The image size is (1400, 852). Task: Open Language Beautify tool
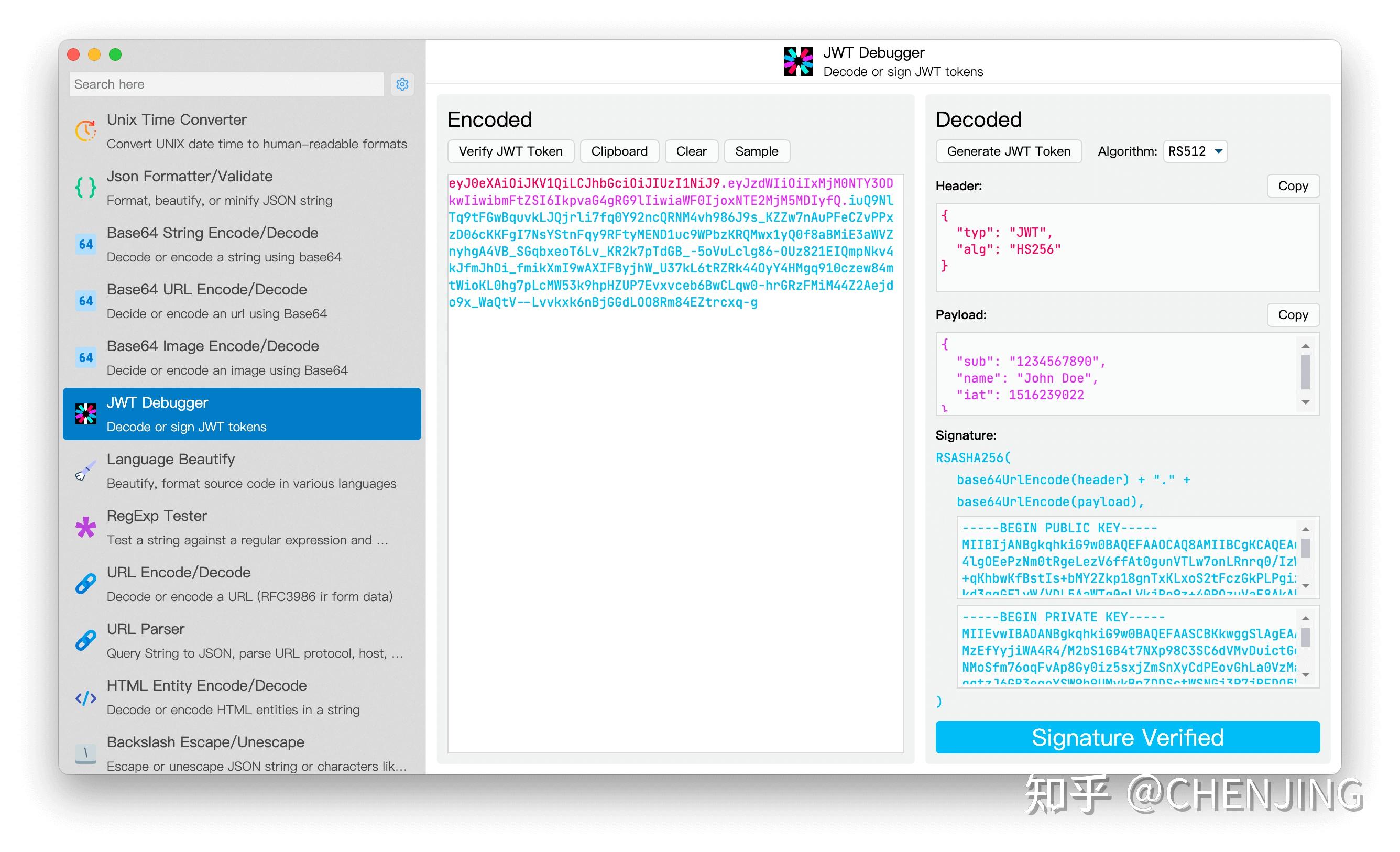(x=242, y=471)
